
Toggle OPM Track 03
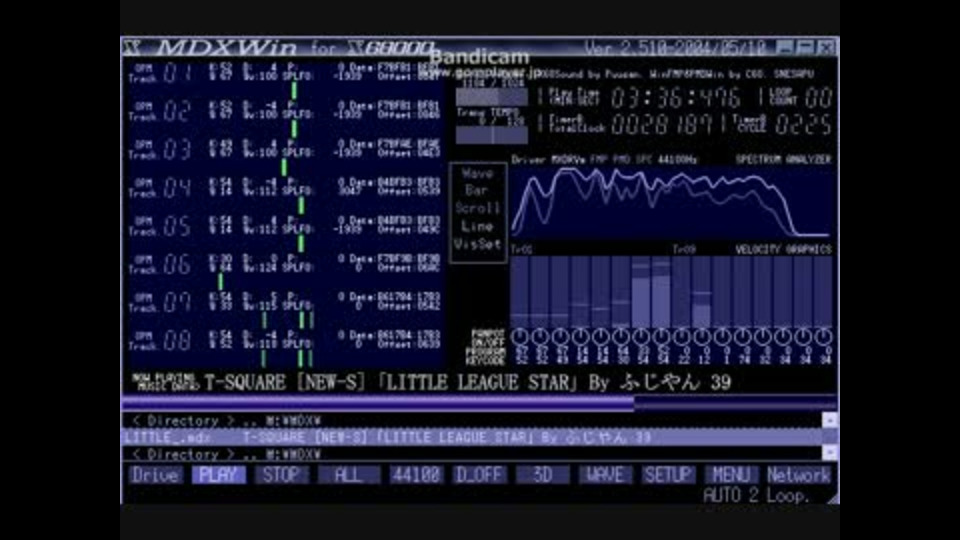pos(161,149)
